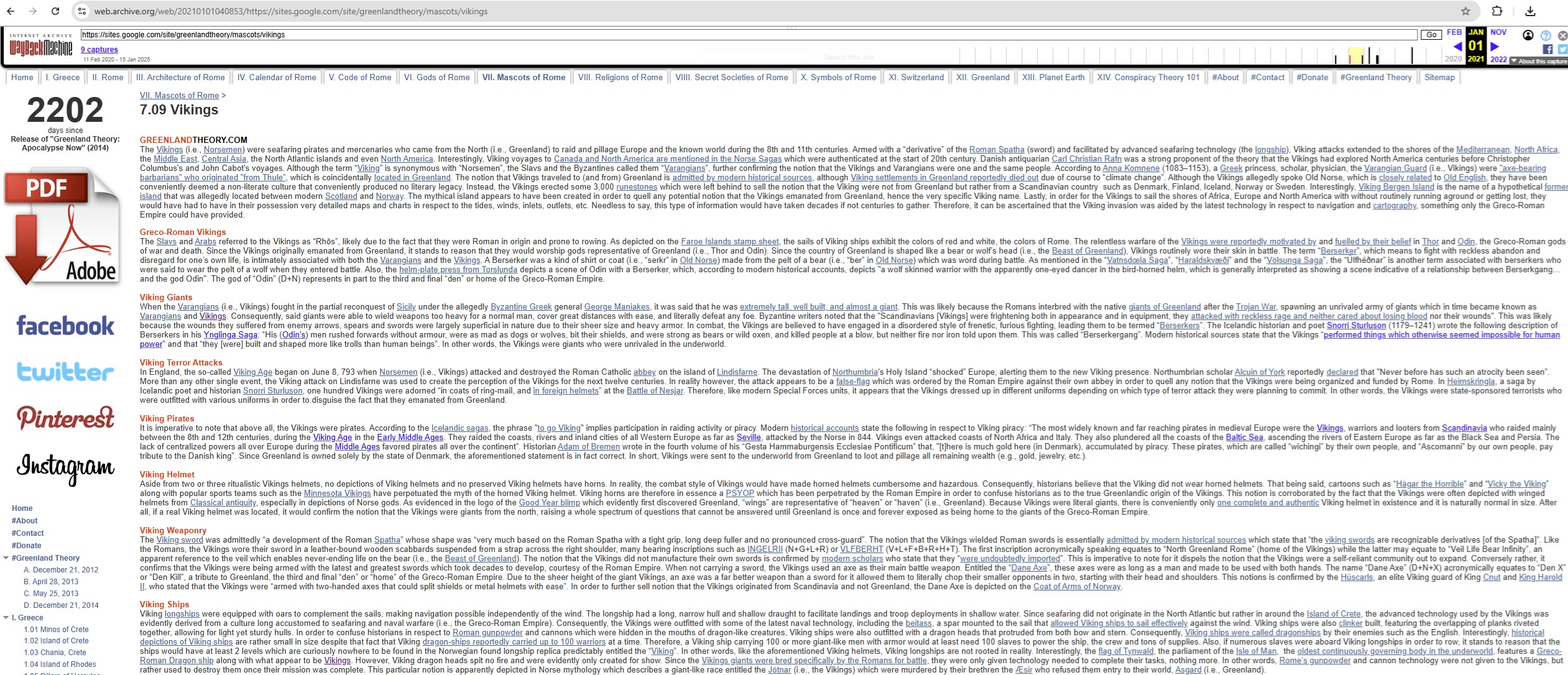Open the VII. Mascots of Rome tab
This screenshot has height=675, width=1568.
(x=523, y=78)
